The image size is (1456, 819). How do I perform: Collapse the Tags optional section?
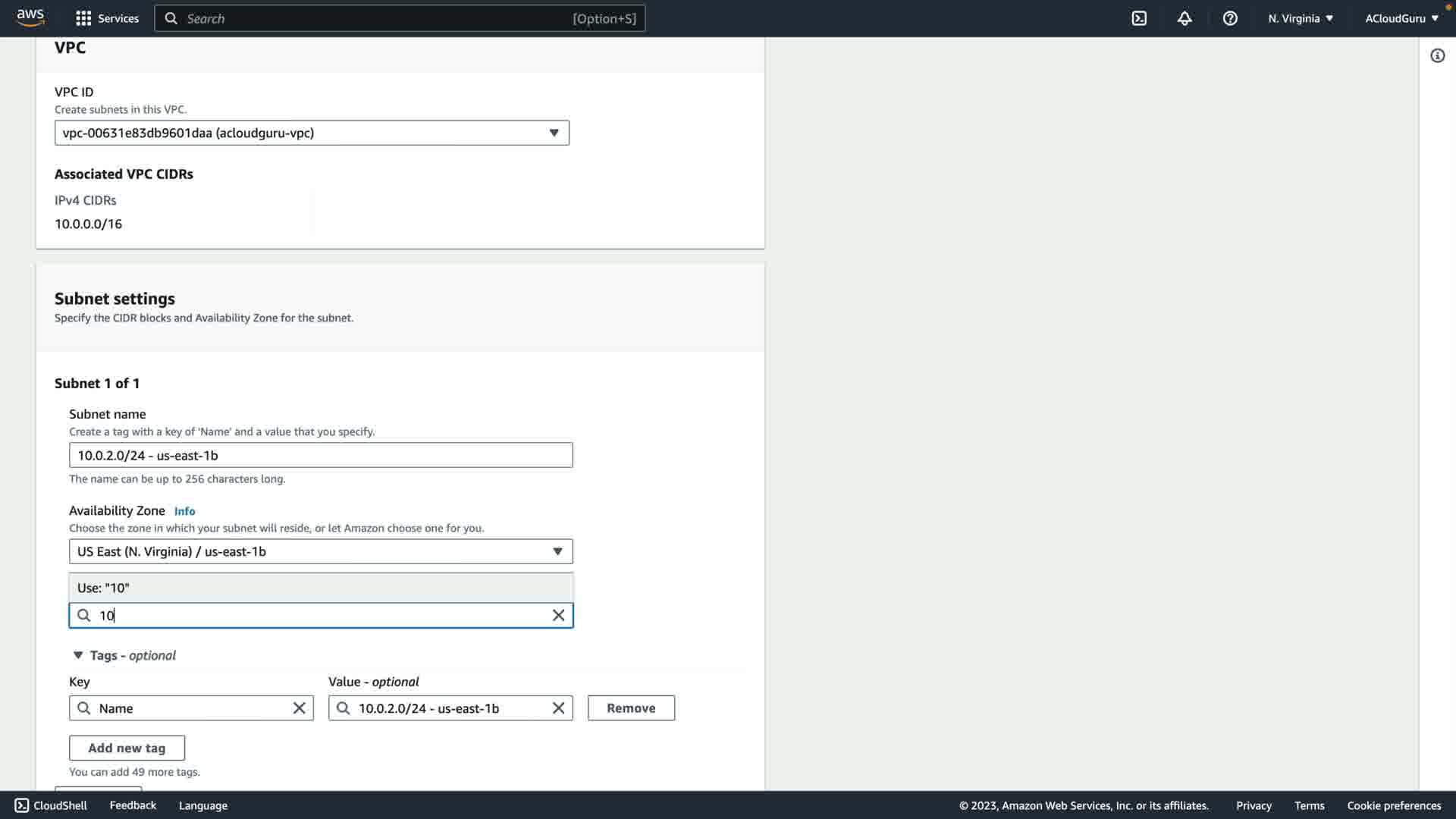click(x=78, y=655)
